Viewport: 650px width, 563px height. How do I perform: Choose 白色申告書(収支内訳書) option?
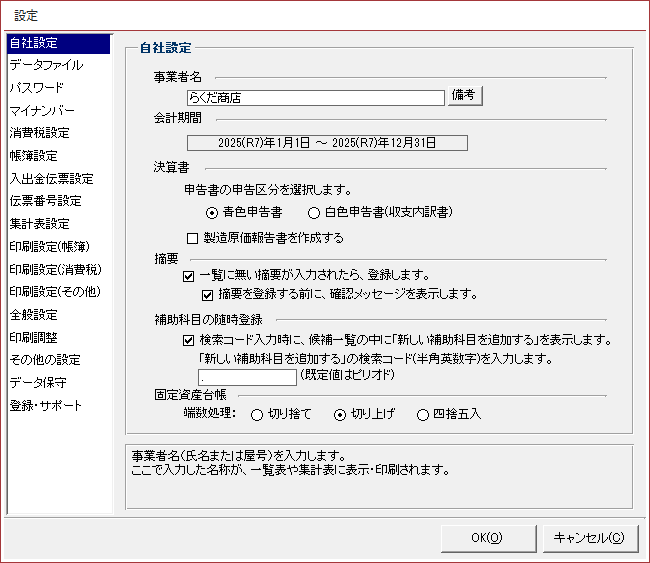pos(314,212)
